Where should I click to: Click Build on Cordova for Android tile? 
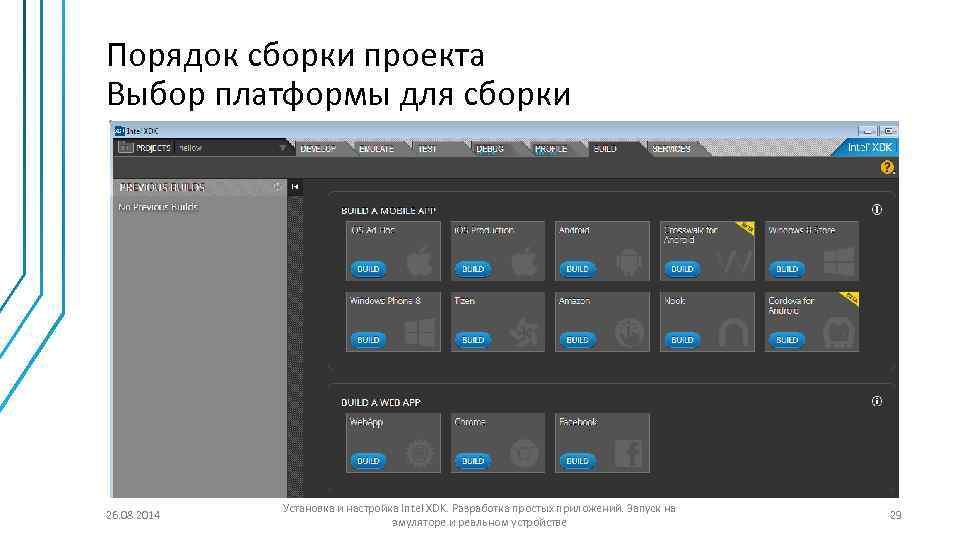coord(787,339)
